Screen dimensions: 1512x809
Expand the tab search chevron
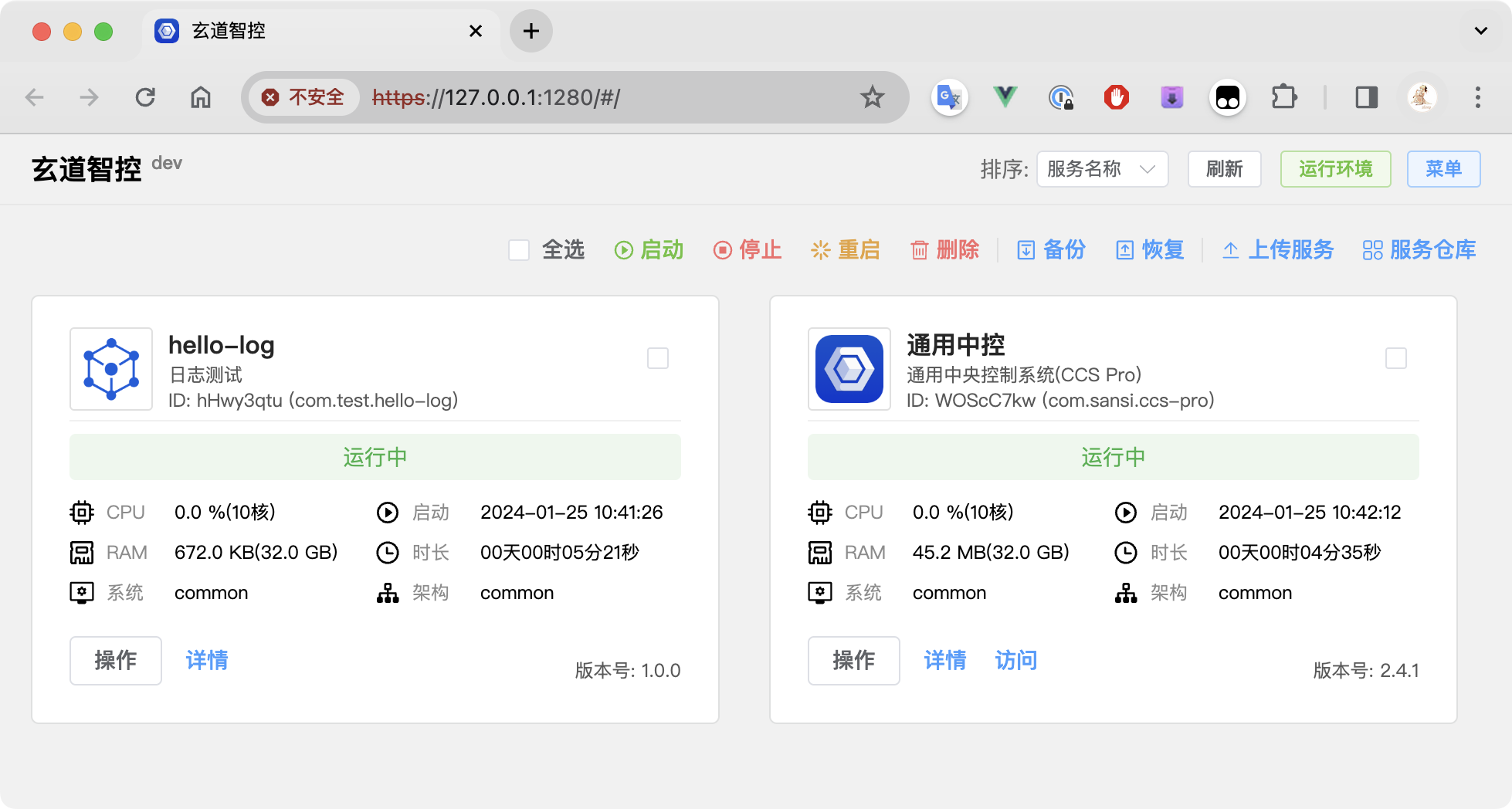coord(1481,31)
